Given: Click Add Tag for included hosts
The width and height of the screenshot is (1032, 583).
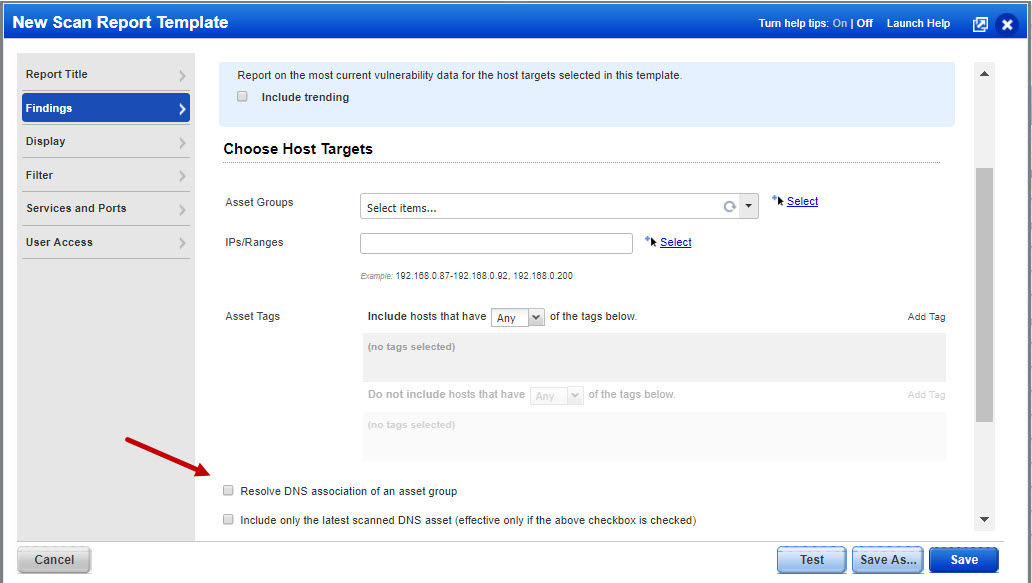Looking at the screenshot, I should 925,316.
